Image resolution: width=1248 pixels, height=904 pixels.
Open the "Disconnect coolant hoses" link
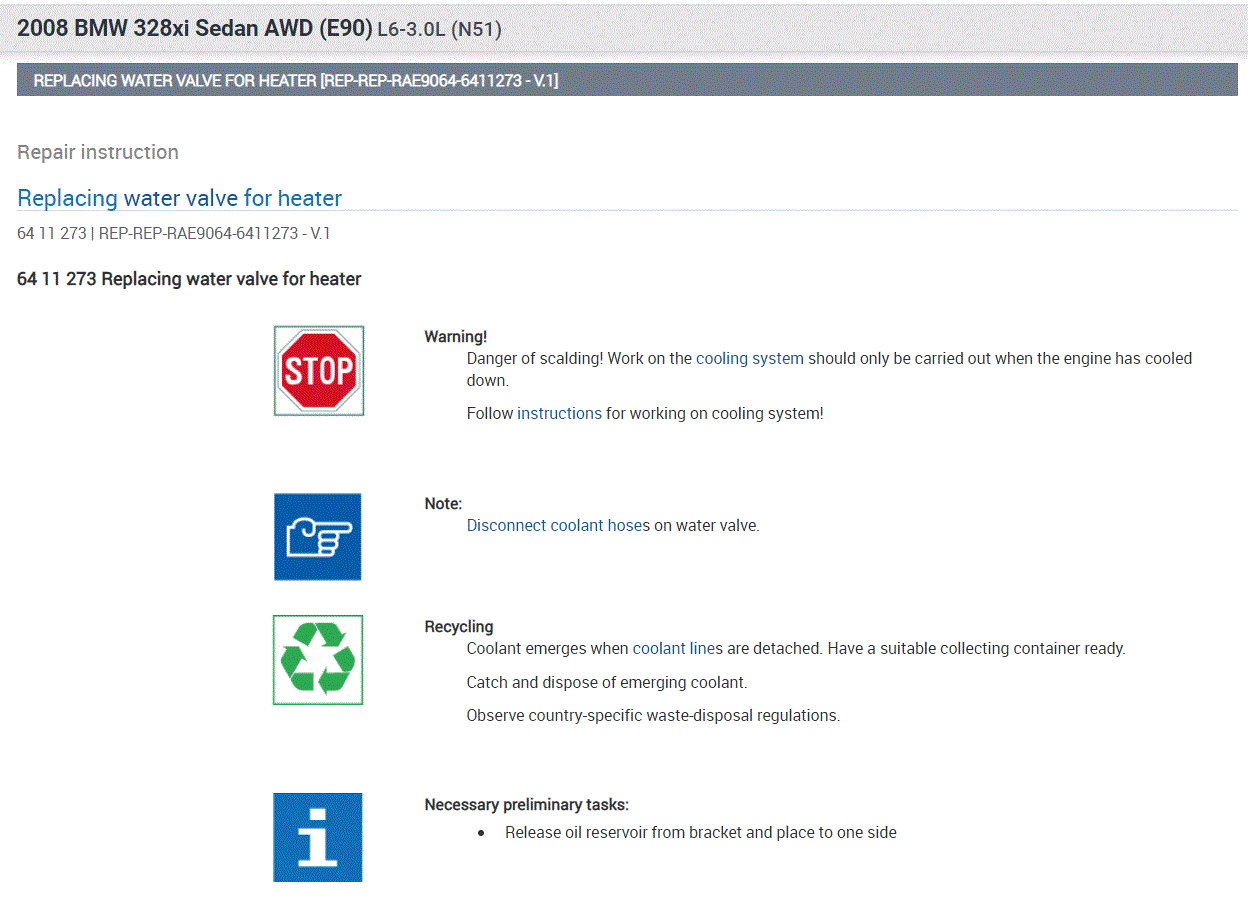(x=558, y=525)
